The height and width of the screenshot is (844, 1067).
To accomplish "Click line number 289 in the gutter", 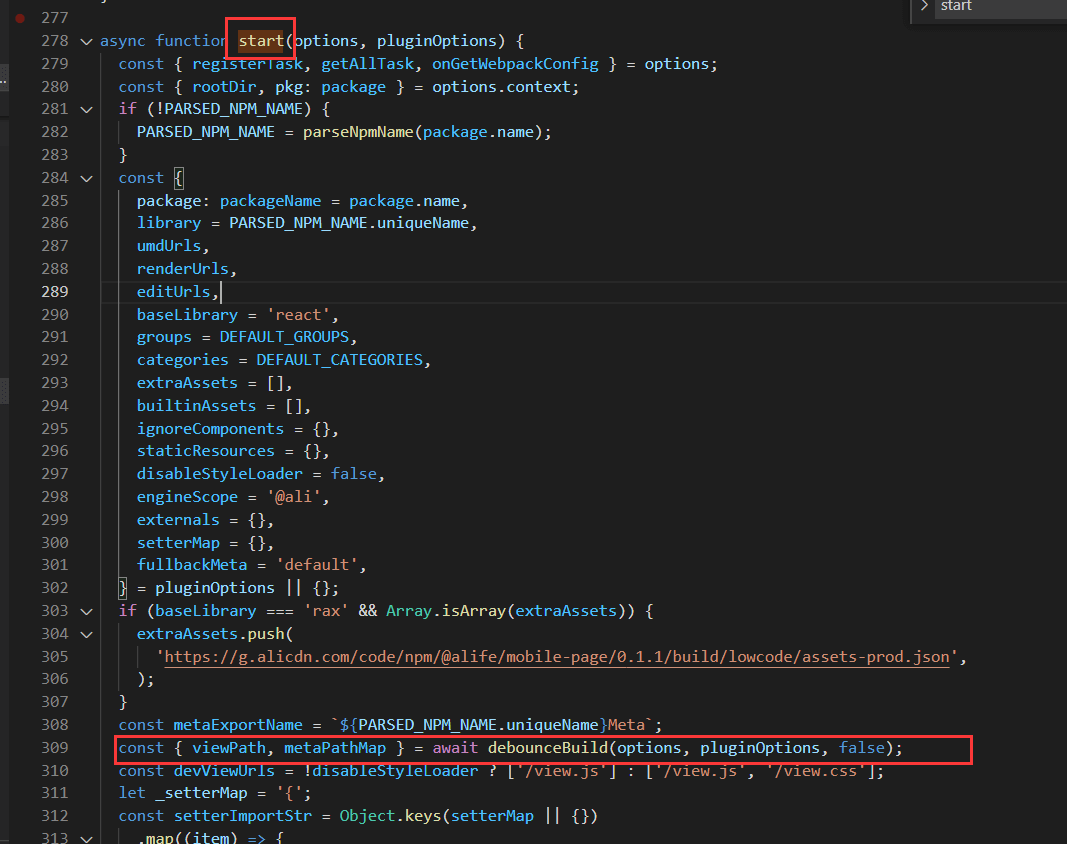I will 55,292.
